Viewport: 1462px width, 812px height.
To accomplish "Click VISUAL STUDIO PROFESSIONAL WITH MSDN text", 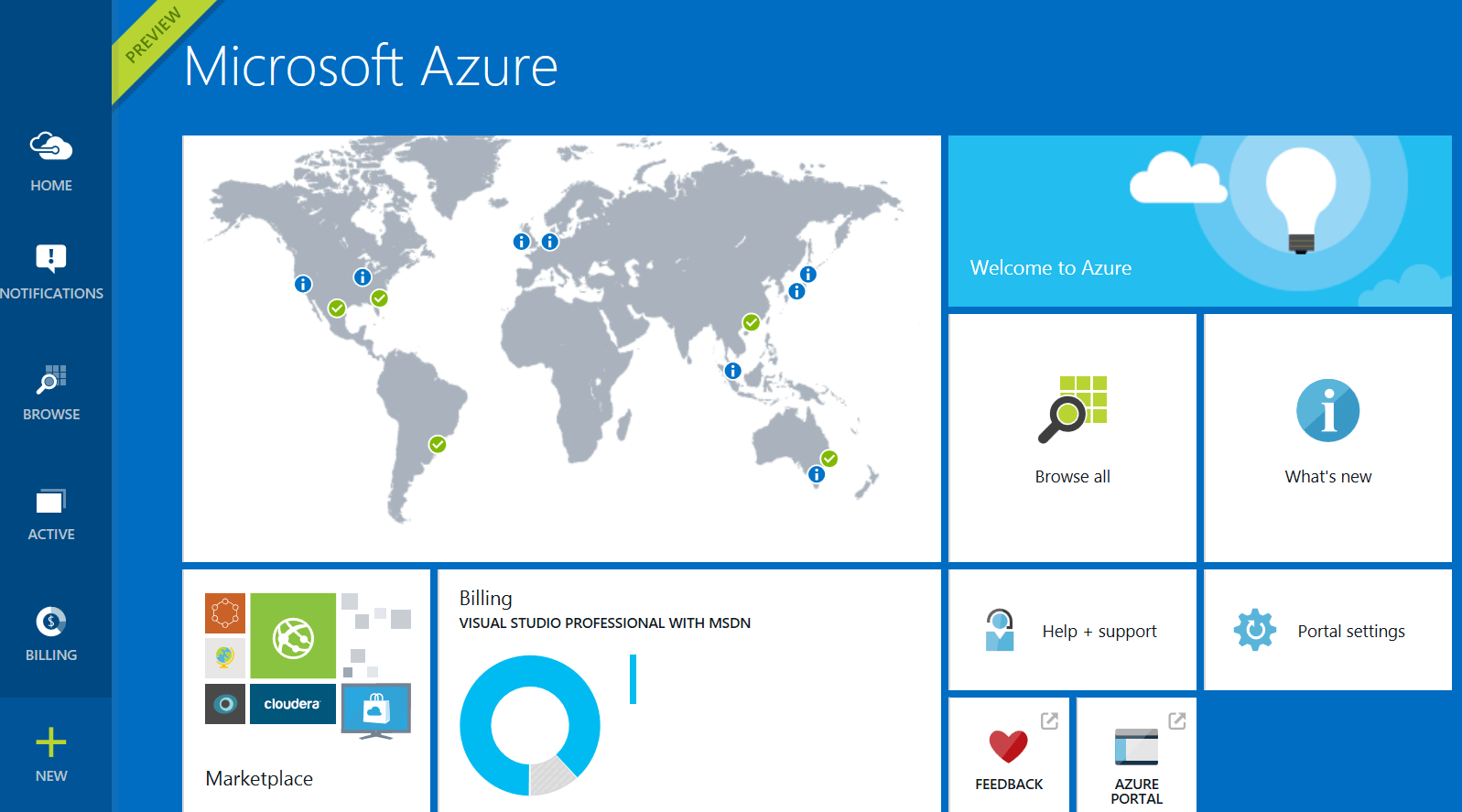I will 605,623.
